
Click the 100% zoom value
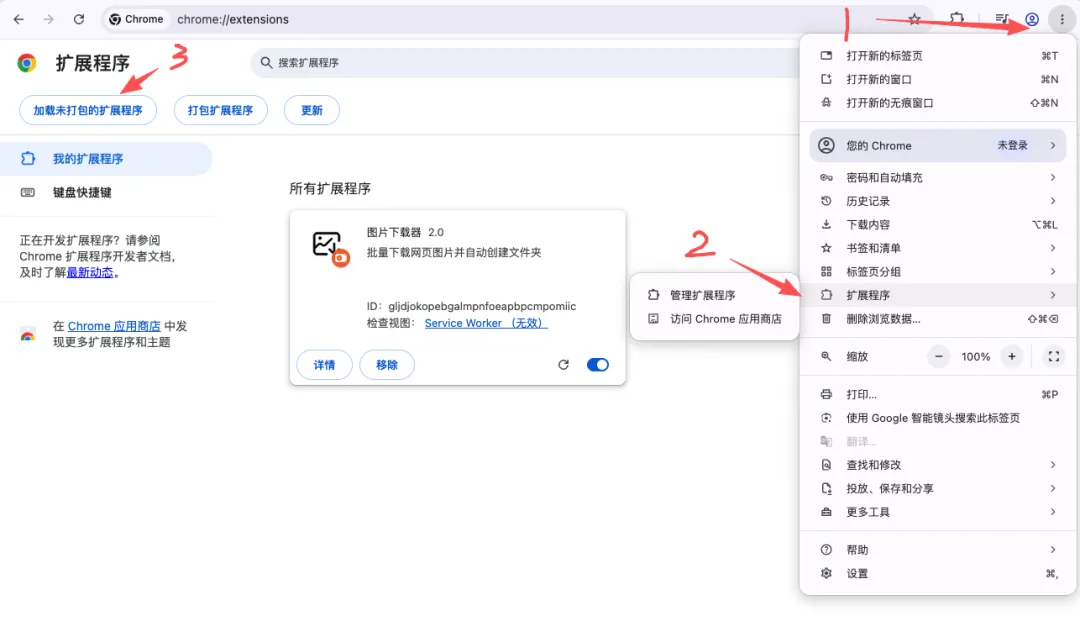(x=975, y=357)
